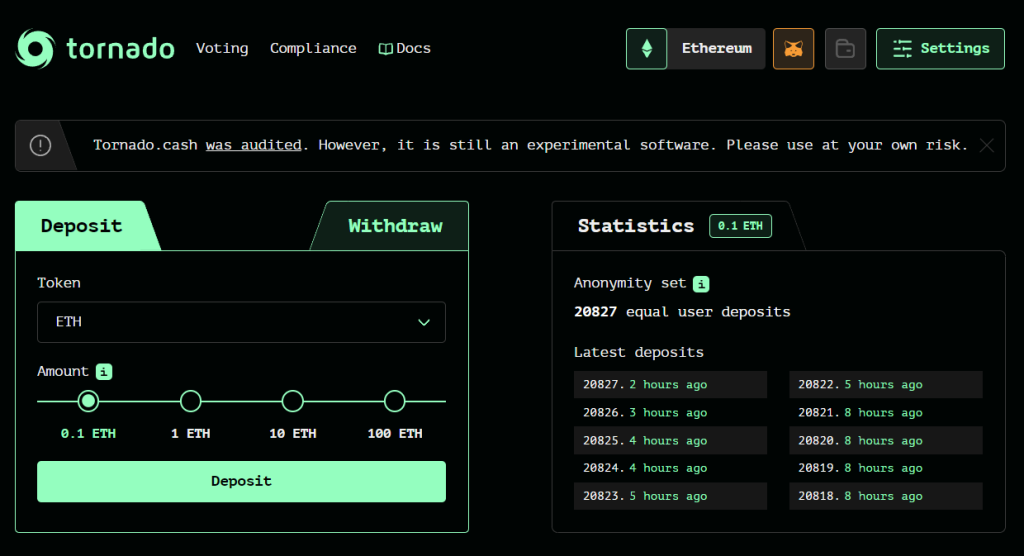The image size is (1024, 556).
Task: Go to the Voting page
Action: pyautogui.click(x=222, y=48)
